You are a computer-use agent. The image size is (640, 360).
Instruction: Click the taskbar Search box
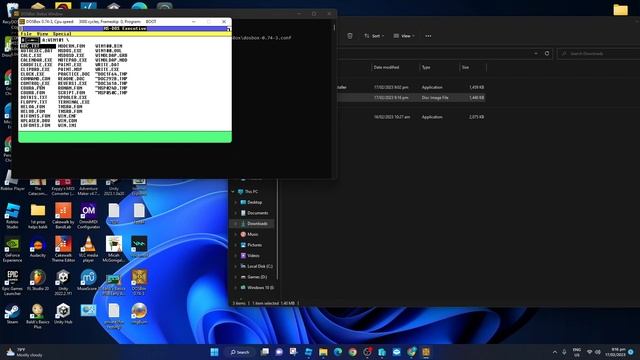[x=240, y=352]
